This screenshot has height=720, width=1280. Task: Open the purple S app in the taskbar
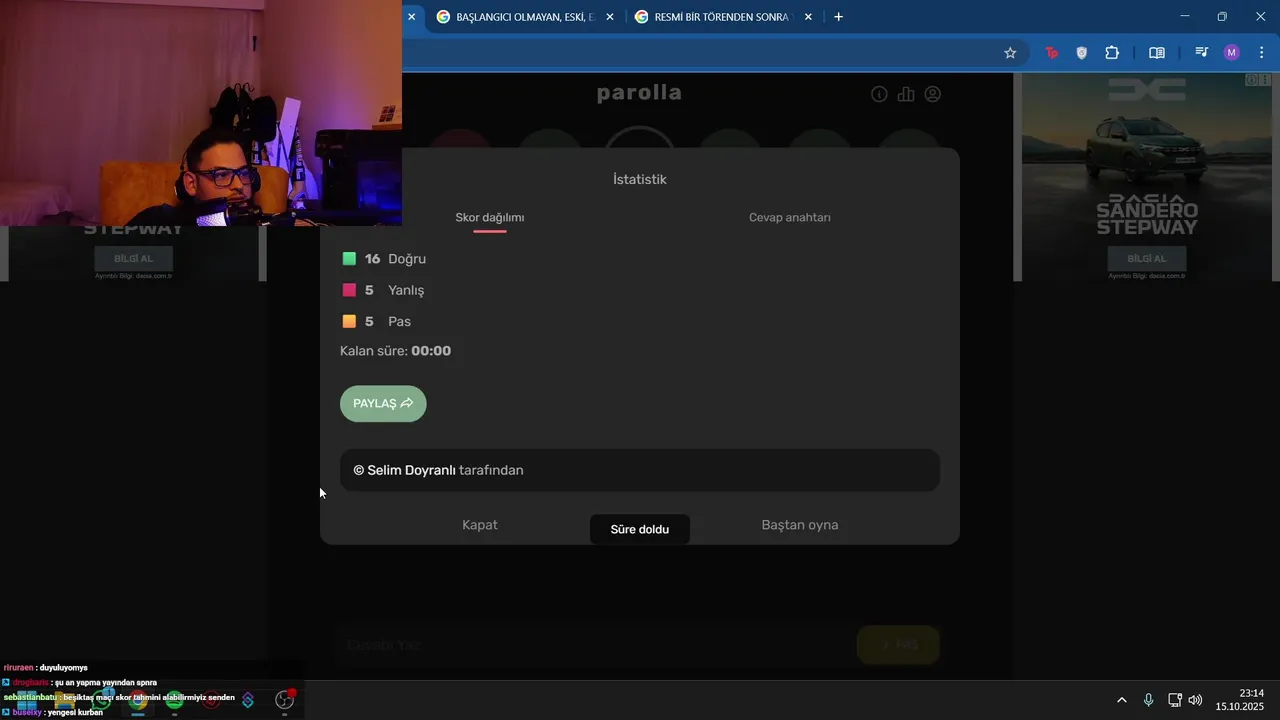click(248, 701)
